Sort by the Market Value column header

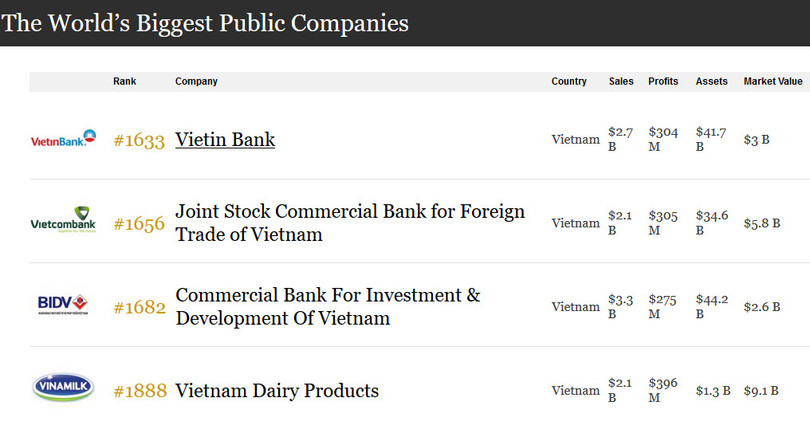click(x=773, y=82)
